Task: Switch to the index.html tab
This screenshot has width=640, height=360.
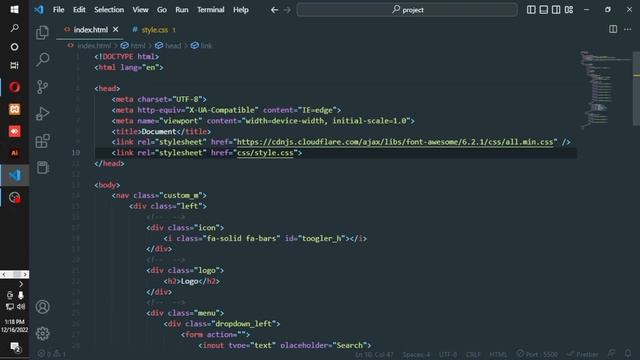Action: 91,29
